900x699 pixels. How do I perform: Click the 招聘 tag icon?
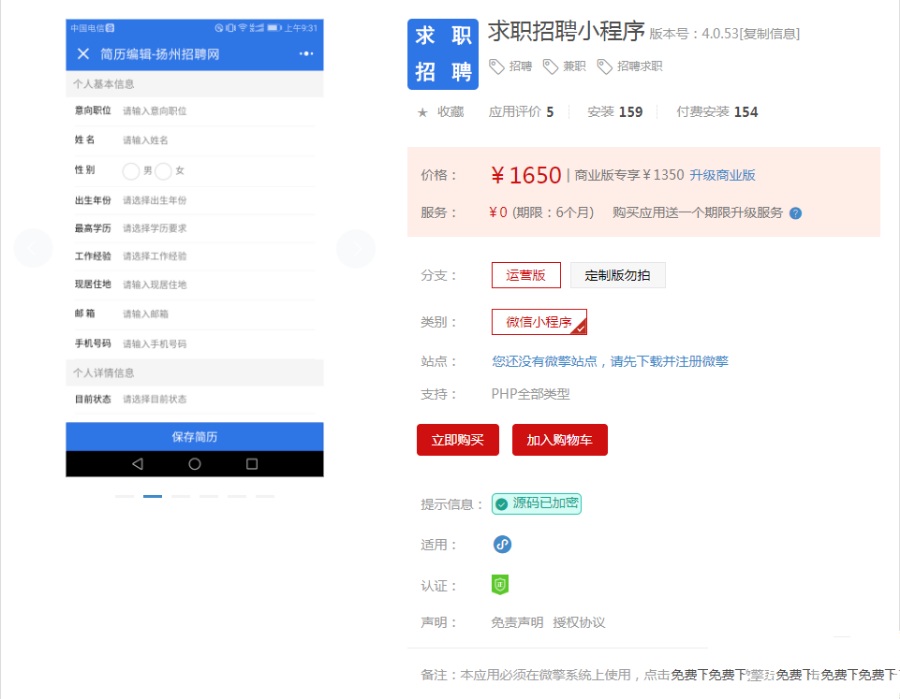pyautogui.click(x=496, y=67)
